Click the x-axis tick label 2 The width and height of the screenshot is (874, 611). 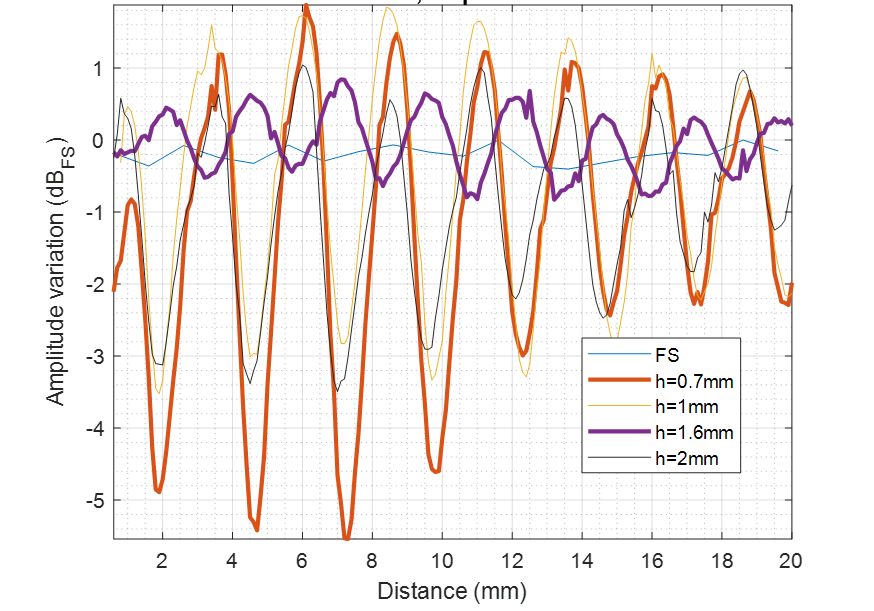point(162,559)
